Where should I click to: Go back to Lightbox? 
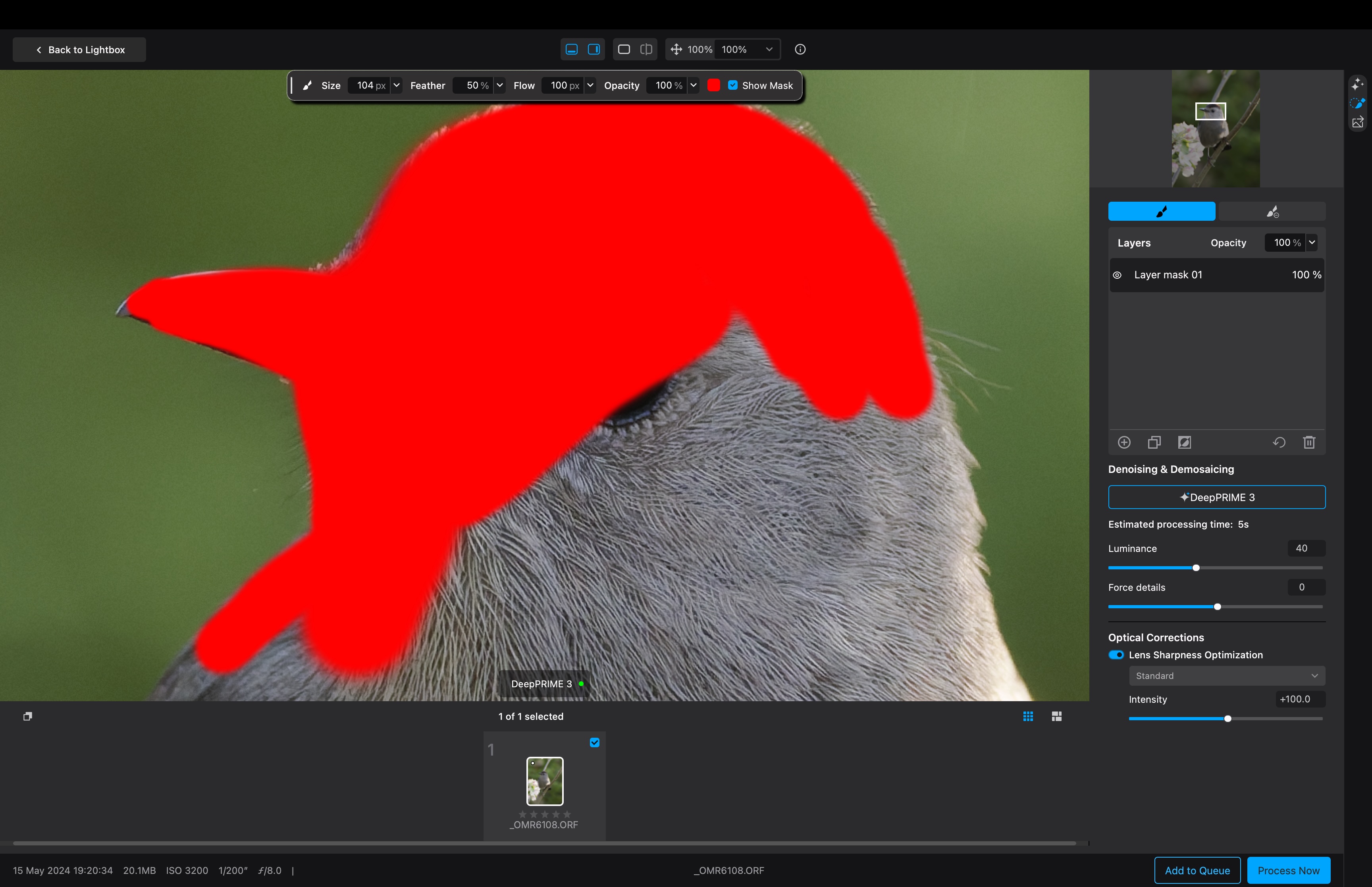(x=79, y=50)
